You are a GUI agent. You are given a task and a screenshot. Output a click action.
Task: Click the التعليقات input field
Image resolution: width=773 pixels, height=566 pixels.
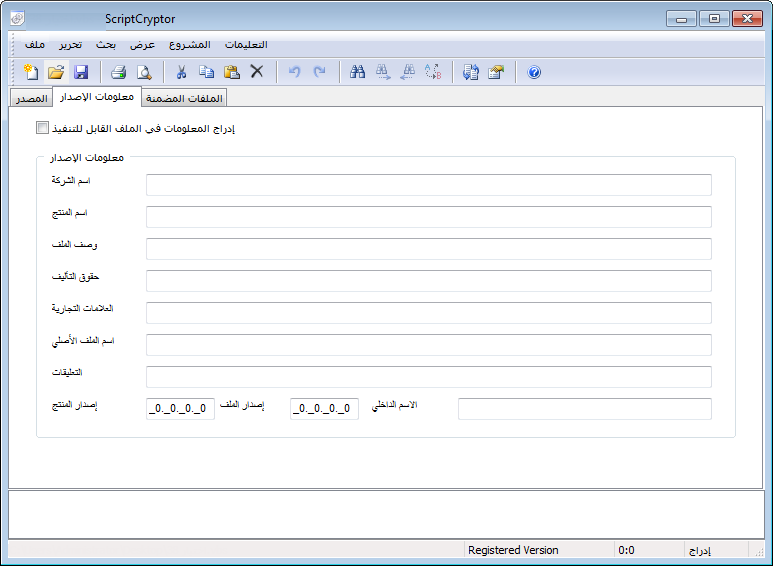click(428, 377)
